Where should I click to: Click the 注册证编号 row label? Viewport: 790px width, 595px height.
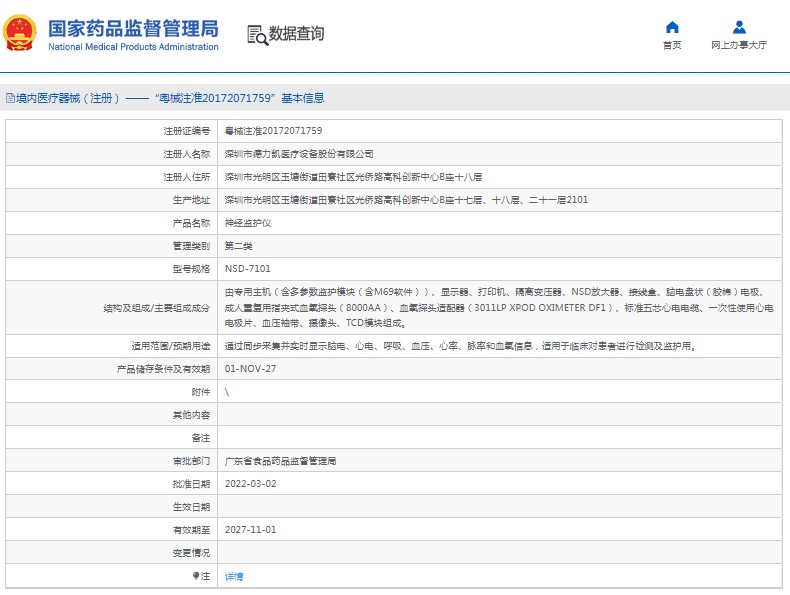tap(186, 131)
